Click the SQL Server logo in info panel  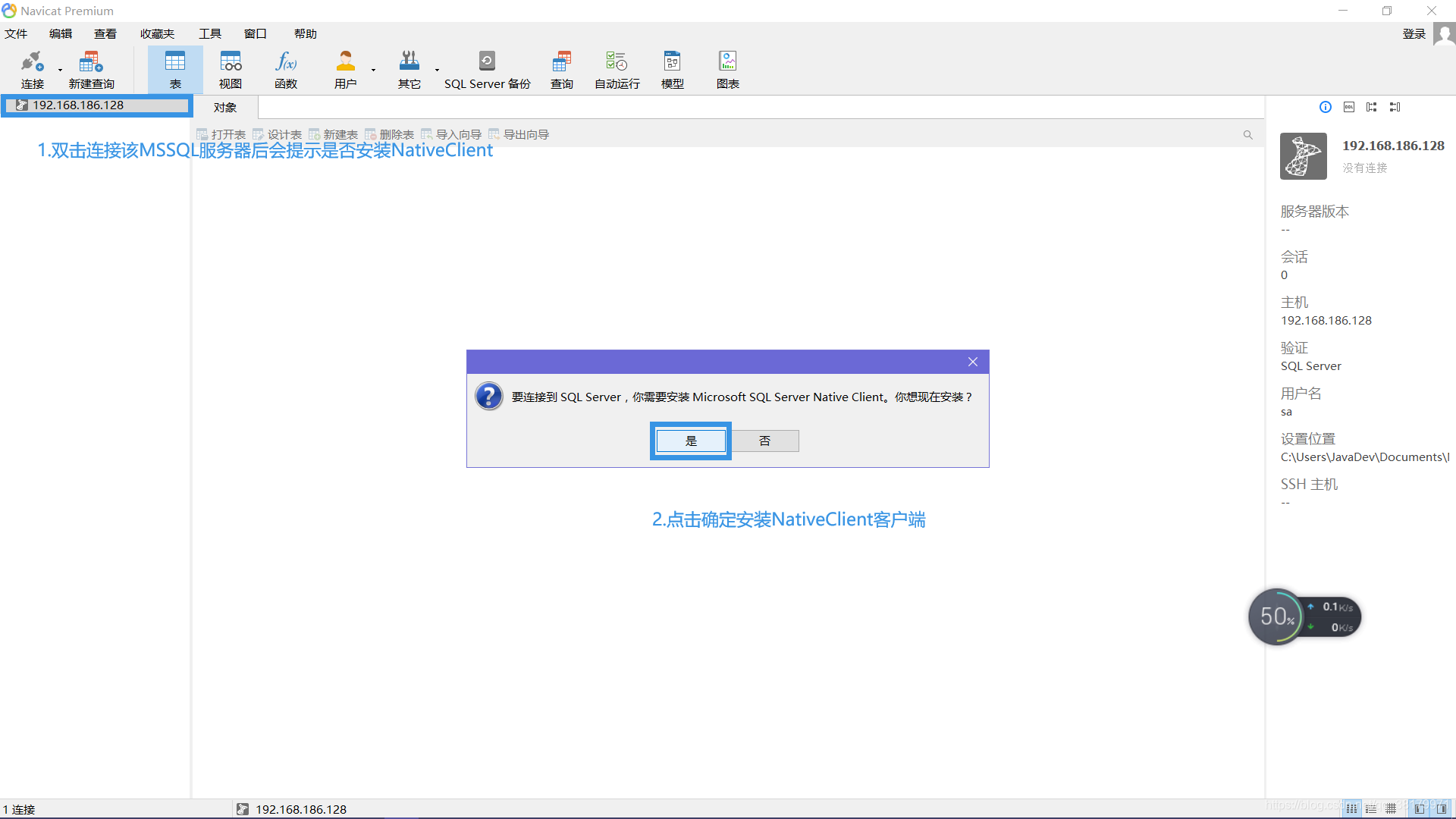[x=1304, y=156]
